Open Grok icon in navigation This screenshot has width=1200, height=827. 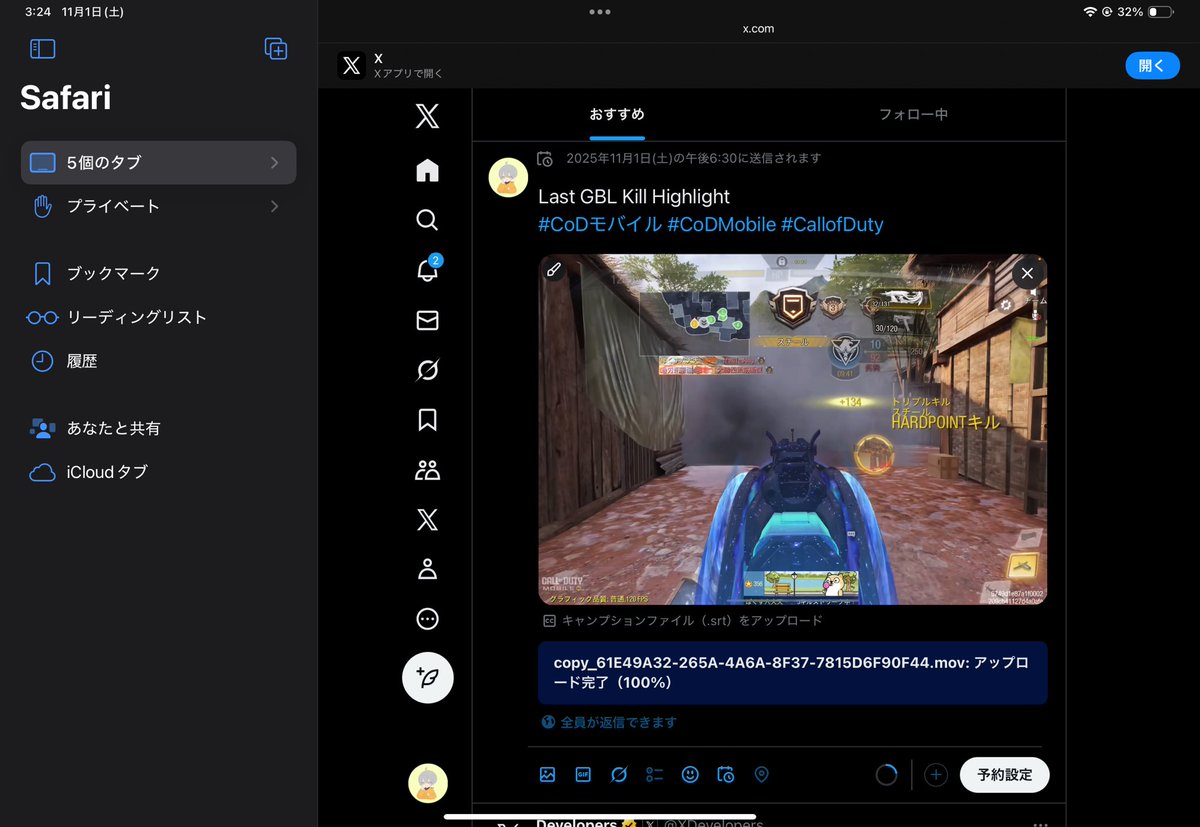click(427, 370)
